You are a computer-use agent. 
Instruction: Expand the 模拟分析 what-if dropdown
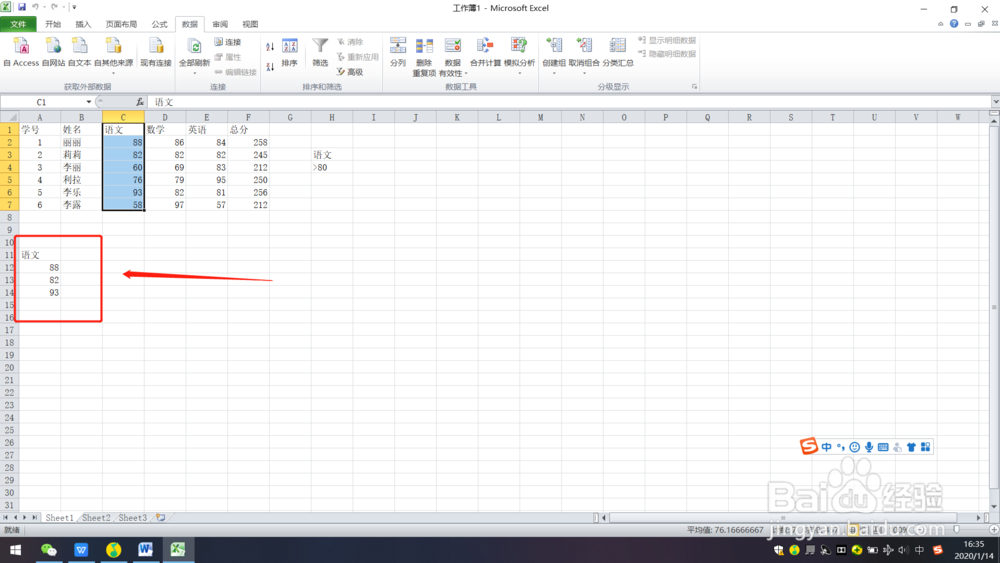pos(519,73)
